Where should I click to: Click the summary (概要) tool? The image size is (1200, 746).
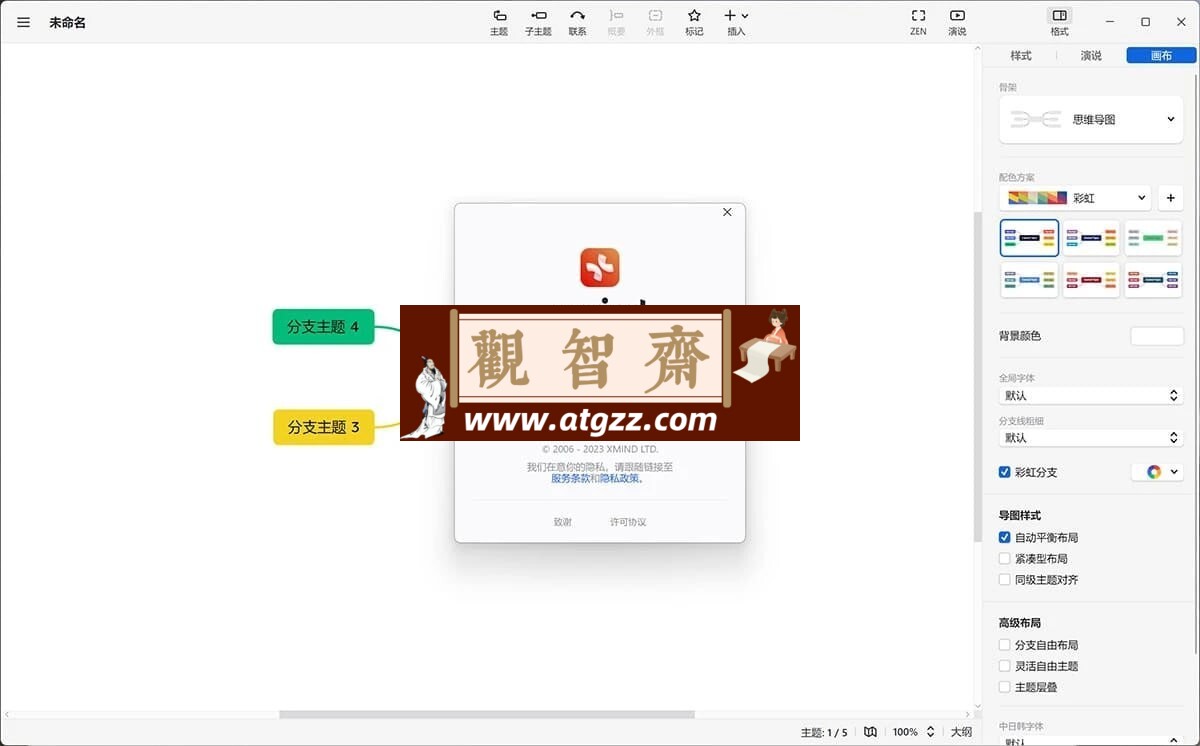[616, 22]
